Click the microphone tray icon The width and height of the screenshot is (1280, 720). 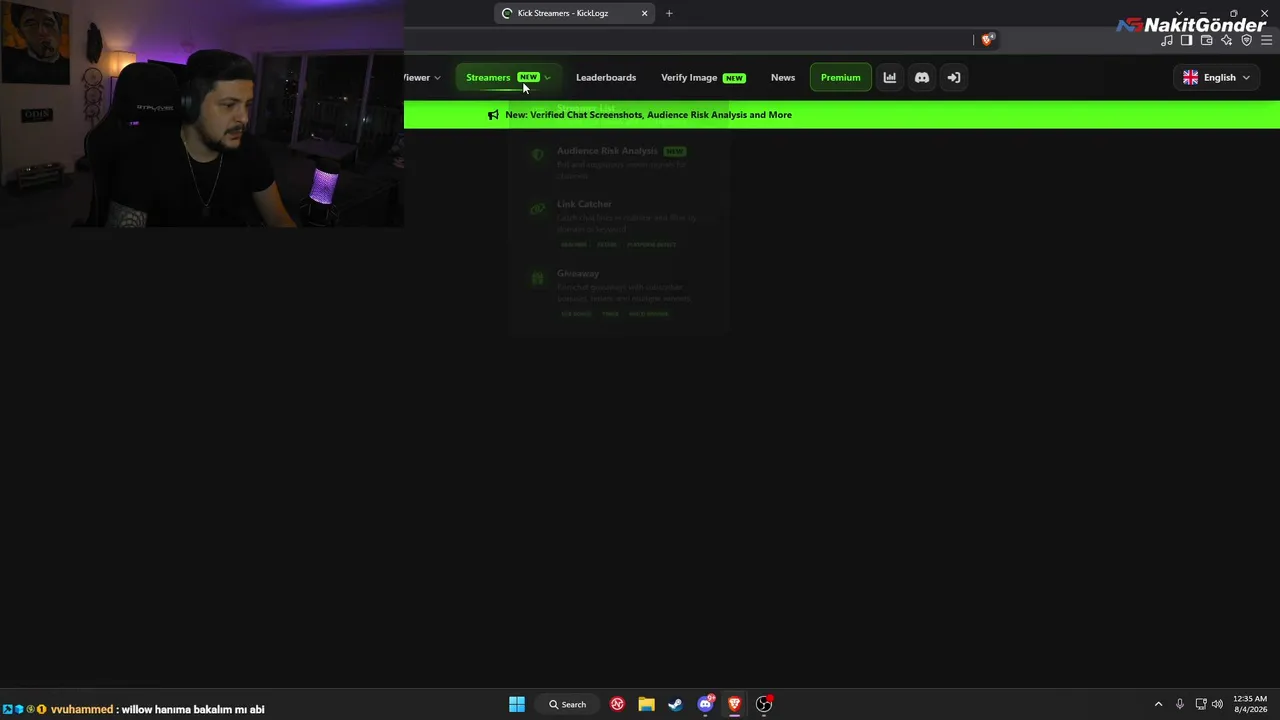[1180, 704]
